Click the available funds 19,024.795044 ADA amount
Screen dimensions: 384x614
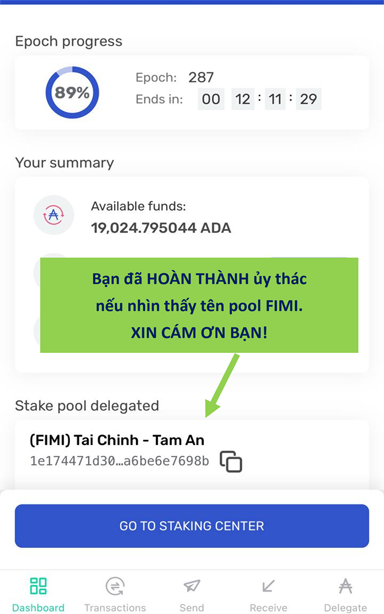[161, 228]
